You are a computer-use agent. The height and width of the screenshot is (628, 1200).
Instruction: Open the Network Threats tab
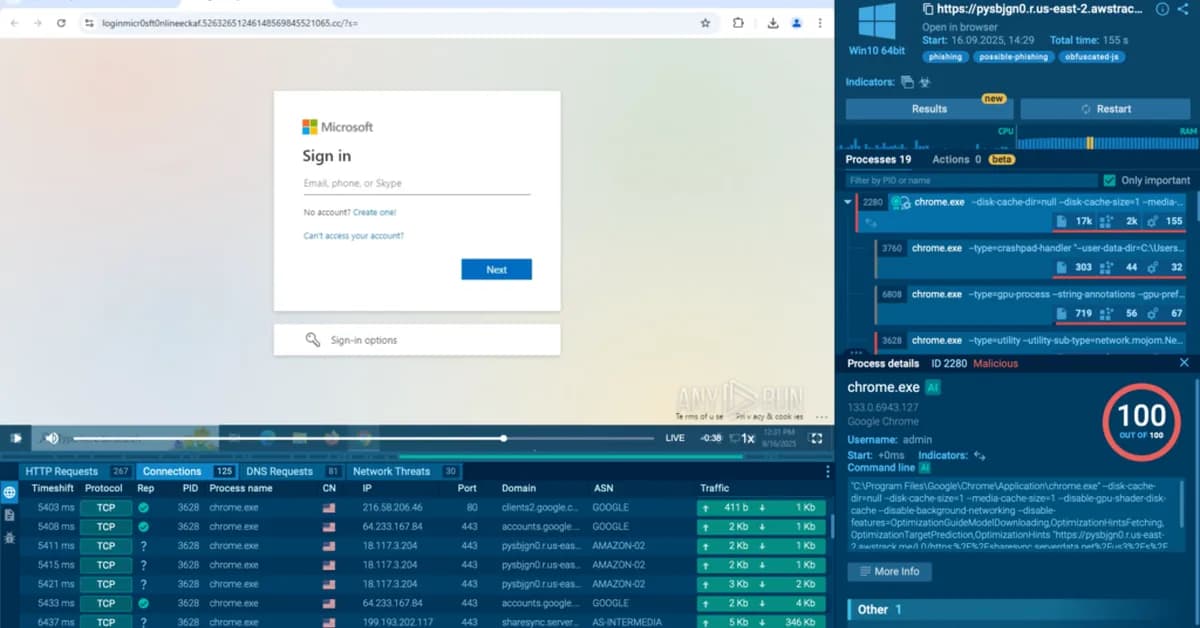click(x=404, y=471)
